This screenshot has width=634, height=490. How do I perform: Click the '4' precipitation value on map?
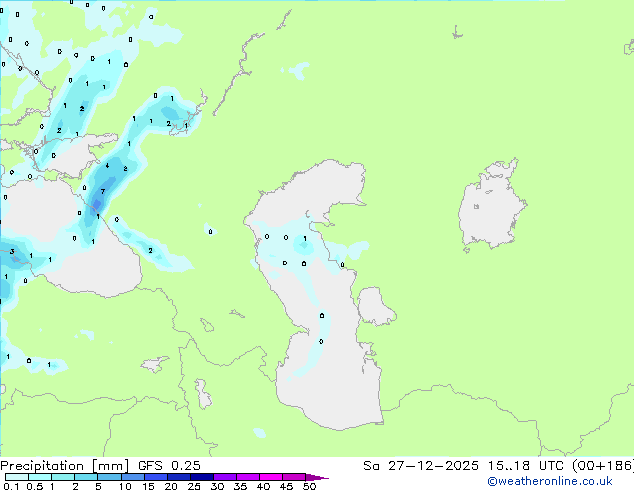point(107,165)
